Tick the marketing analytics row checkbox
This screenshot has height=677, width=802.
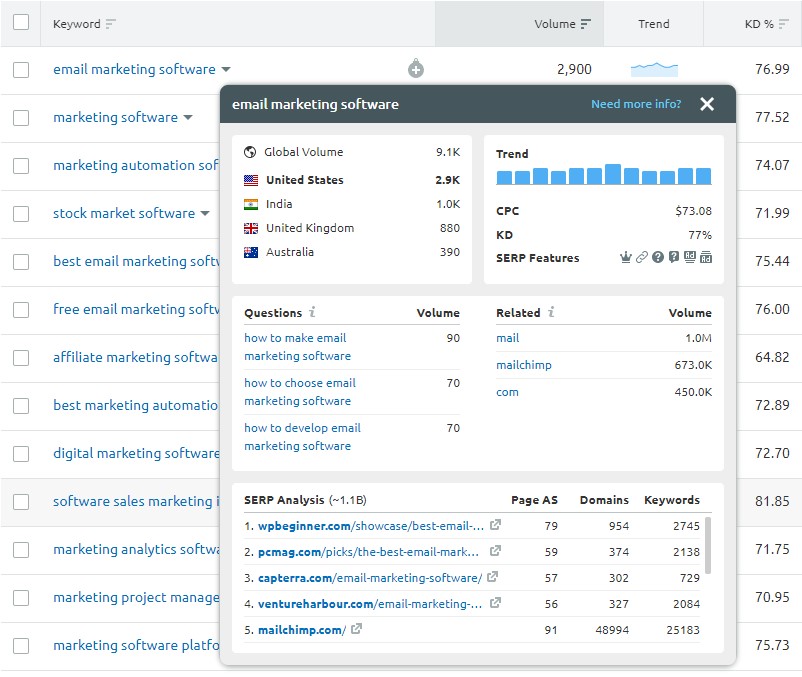[21, 550]
